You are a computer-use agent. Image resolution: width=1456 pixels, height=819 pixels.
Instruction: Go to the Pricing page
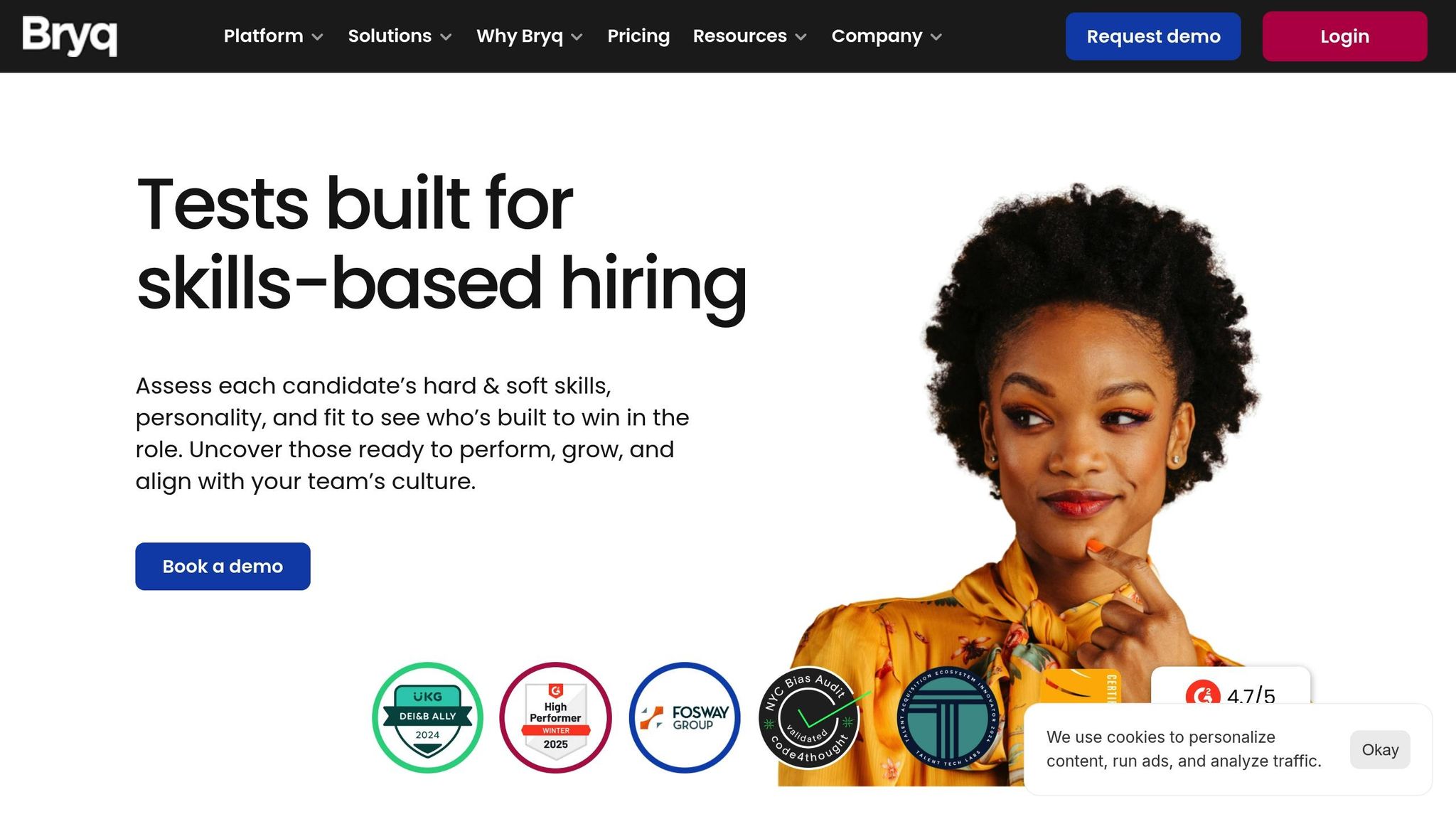(x=638, y=36)
